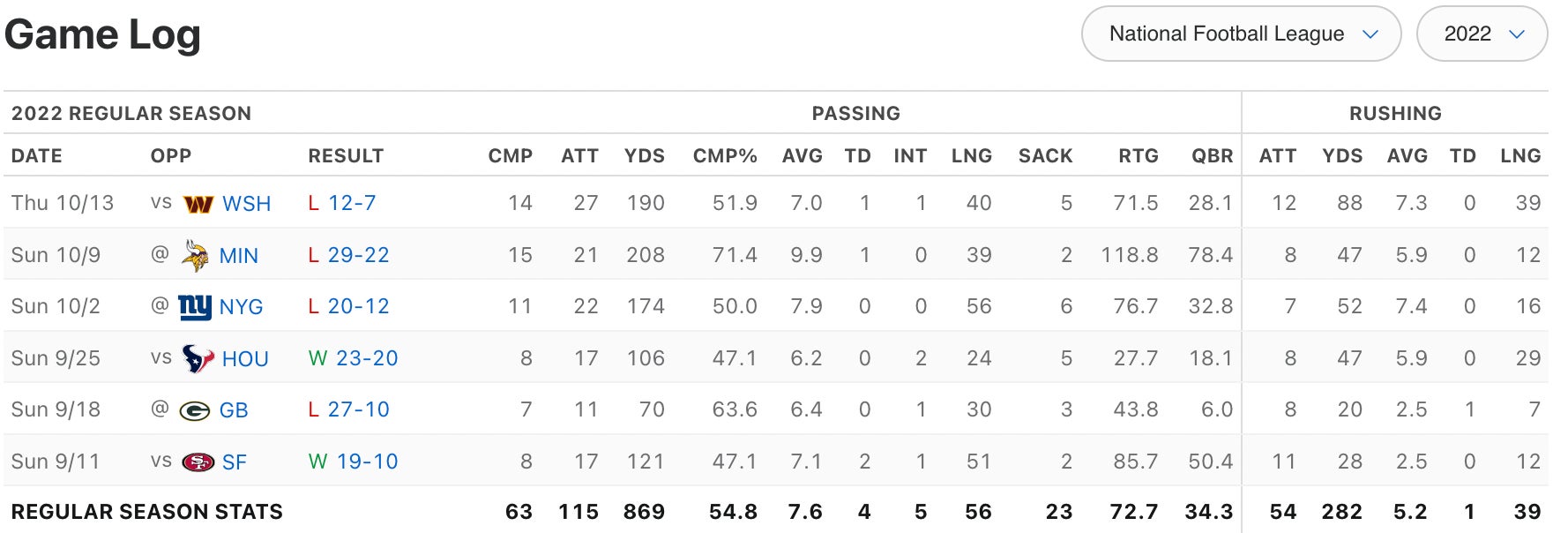Click the San Francisco 49ers logo
This screenshot has height=533, width=1568.
pos(198,462)
